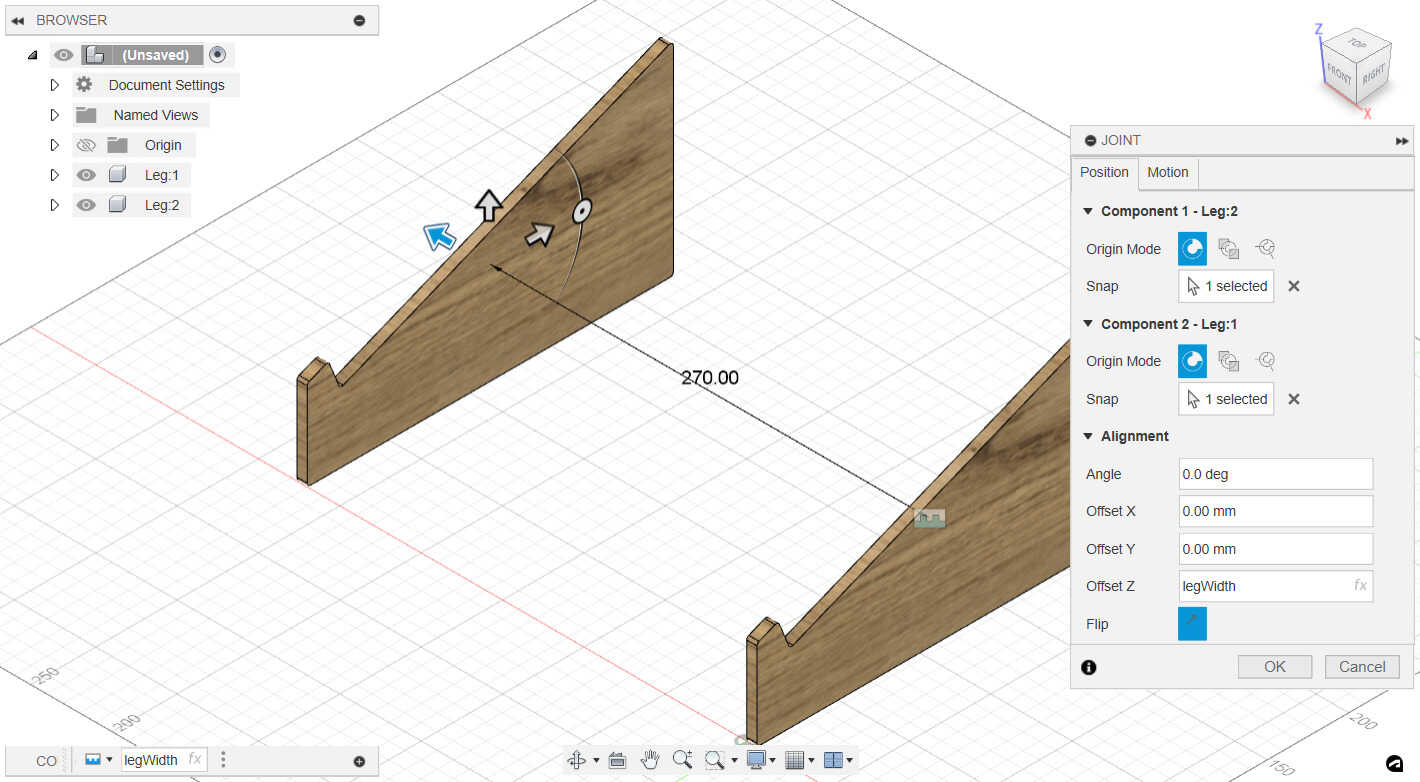This screenshot has height=782, width=1420.
Task: Expand the Origin node
Action: click(x=55, y=145)
